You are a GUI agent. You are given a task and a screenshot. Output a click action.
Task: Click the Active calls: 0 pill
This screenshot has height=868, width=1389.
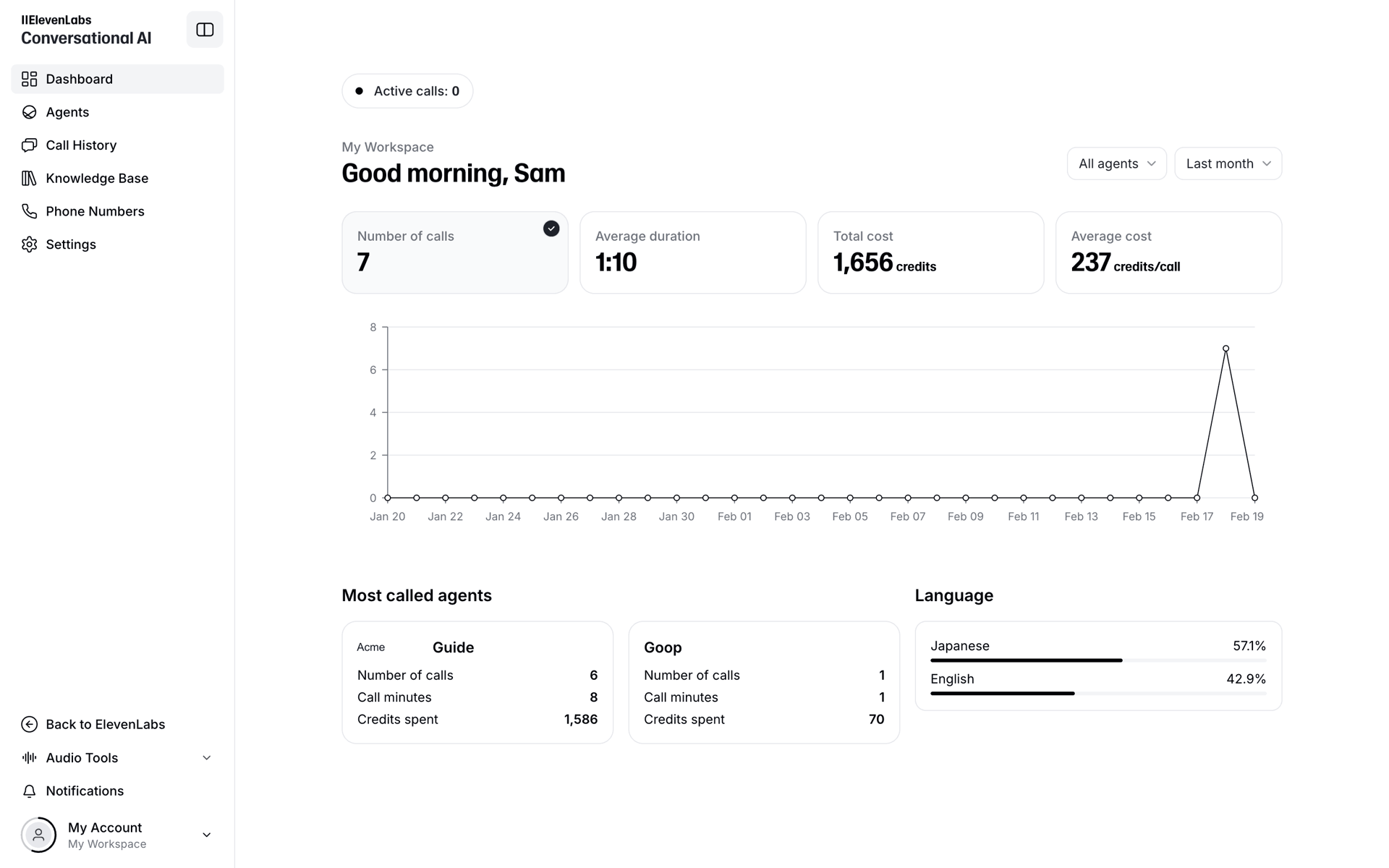[x=407, y=91]
